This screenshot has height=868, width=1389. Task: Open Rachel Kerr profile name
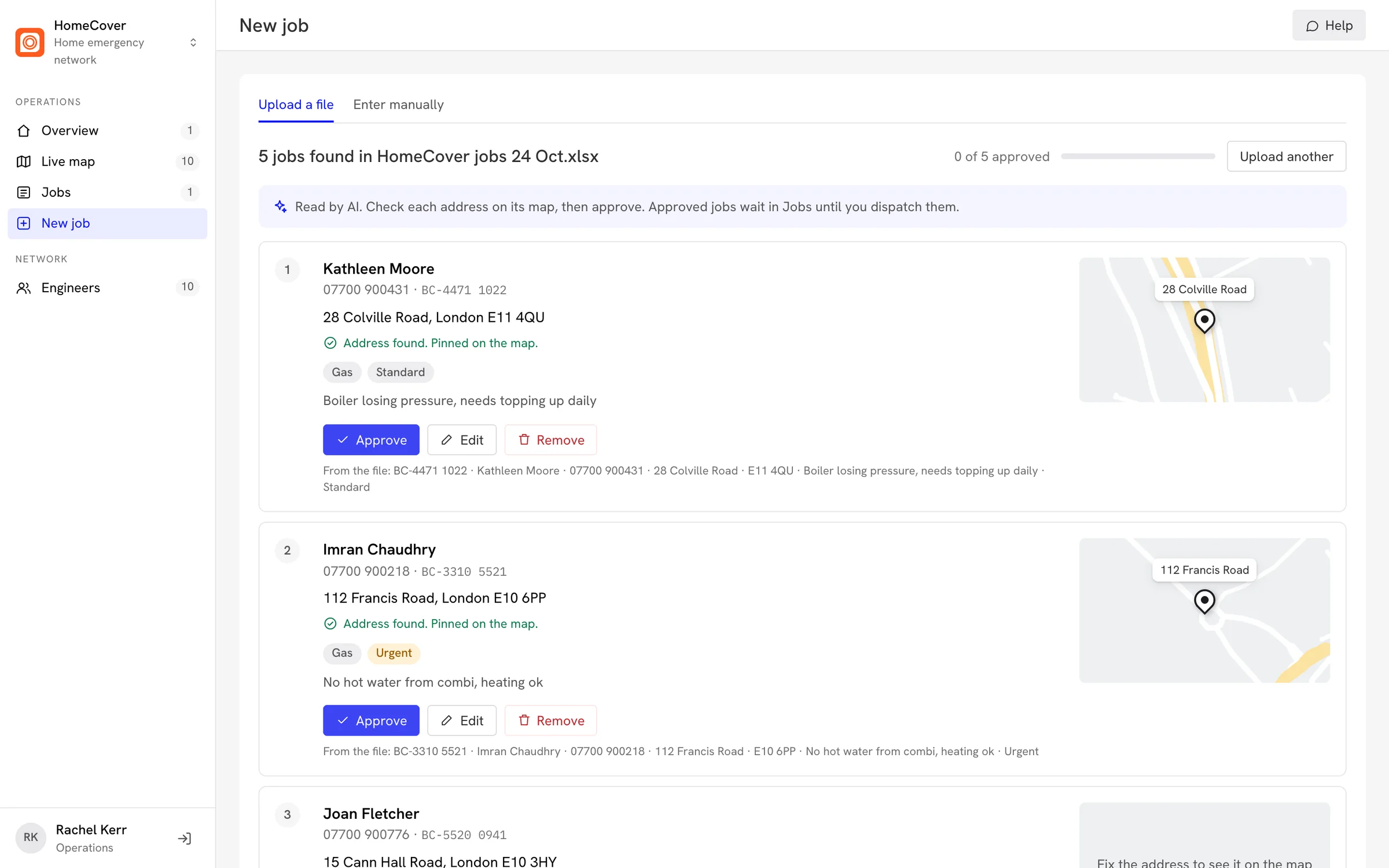91,829
